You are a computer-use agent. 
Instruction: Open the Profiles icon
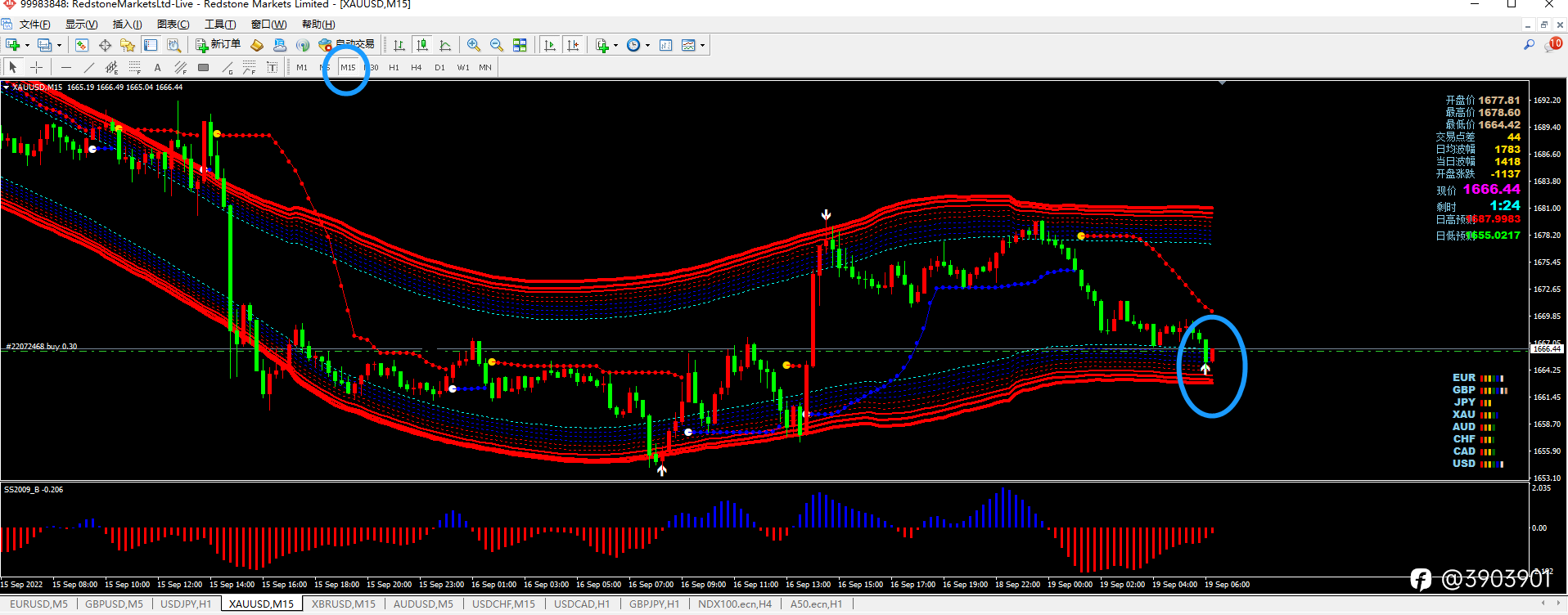tap(44, 45)
